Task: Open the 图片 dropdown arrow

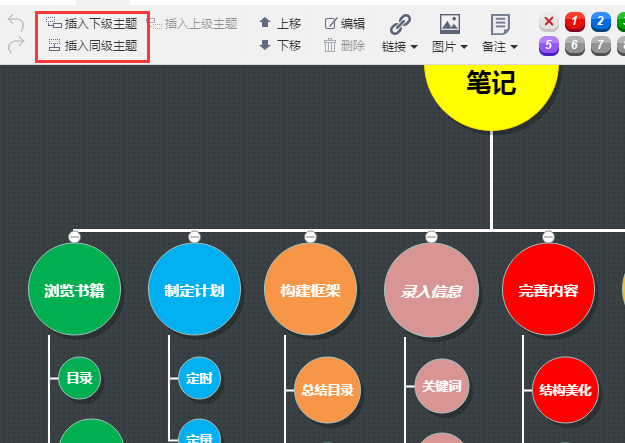Action: pos(464,47)
